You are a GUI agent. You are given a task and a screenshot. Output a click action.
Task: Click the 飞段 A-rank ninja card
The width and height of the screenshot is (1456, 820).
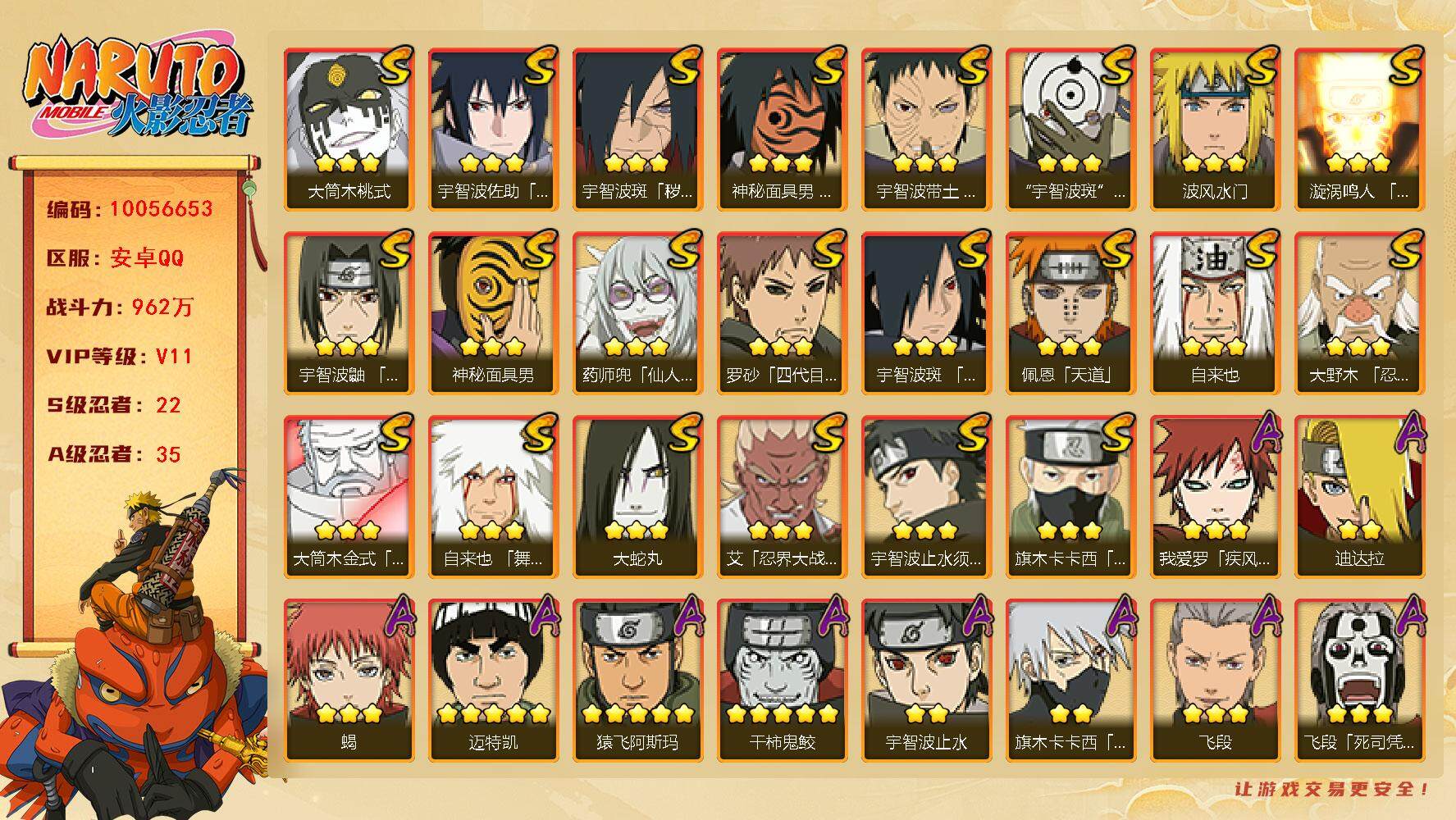(1216, 680)
